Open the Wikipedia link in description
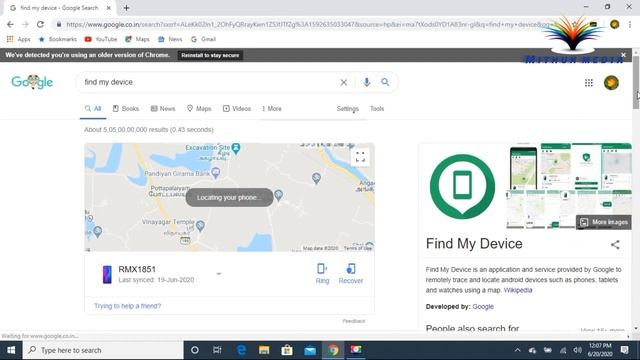 pyautogui.click(x=518, y=290)
